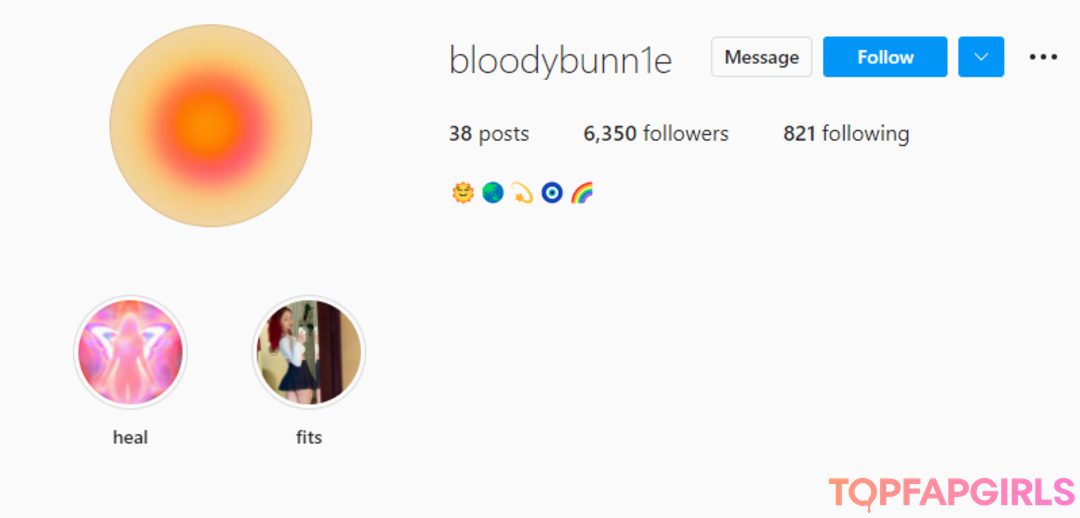Viewport: 1080px width, 518px height.
Task: Click the rainbow emoji in bio
Action: pyautogui.click(x=582, y=193)
